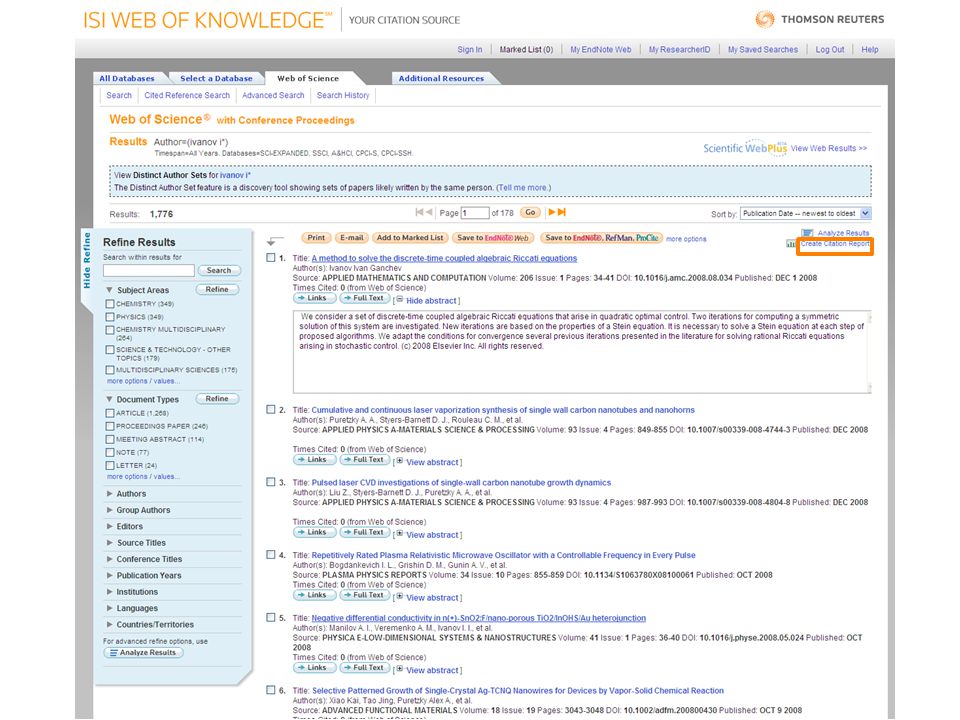The height and width of the screenshot is (720, 960).
Task: Expand the Conference Titles section
Action: (x=110, y=559)
